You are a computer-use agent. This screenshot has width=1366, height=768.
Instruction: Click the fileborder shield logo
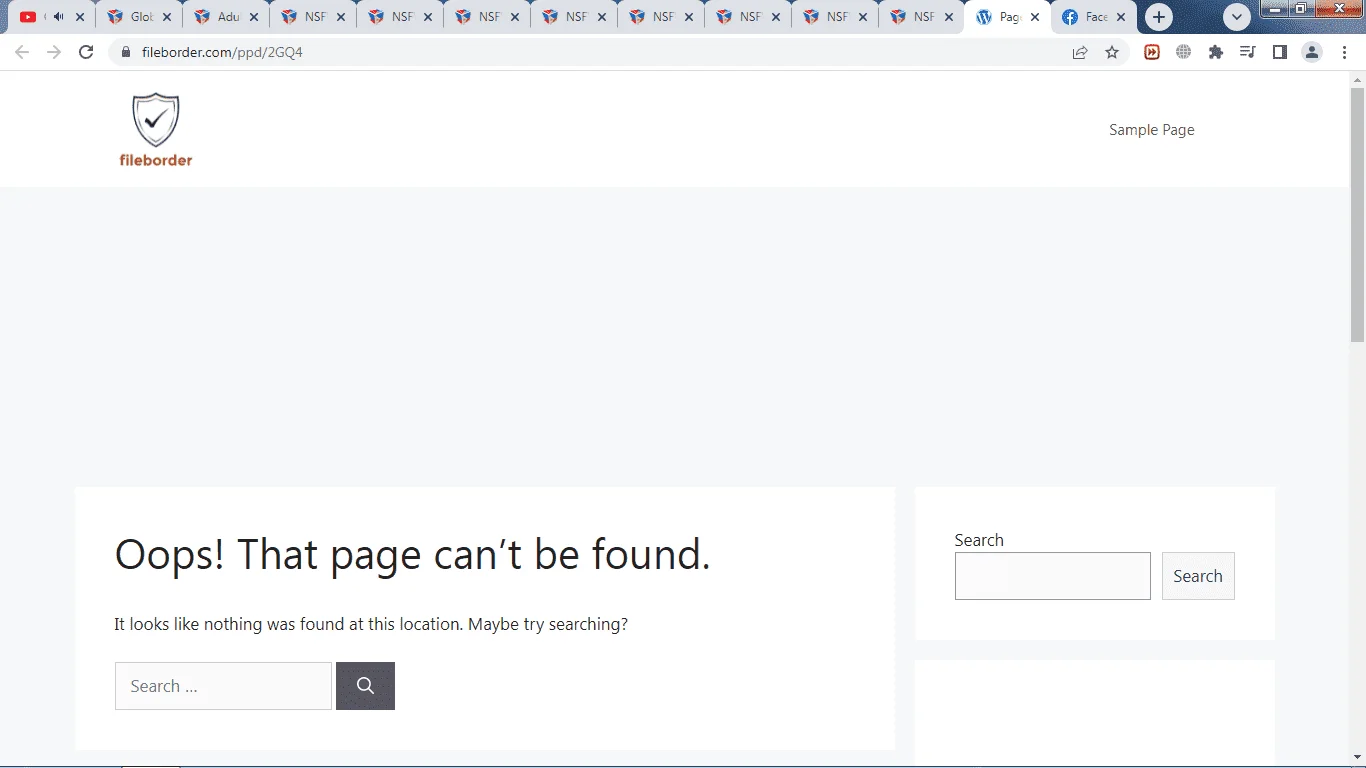pyautogui.click(x=156, y=129)
